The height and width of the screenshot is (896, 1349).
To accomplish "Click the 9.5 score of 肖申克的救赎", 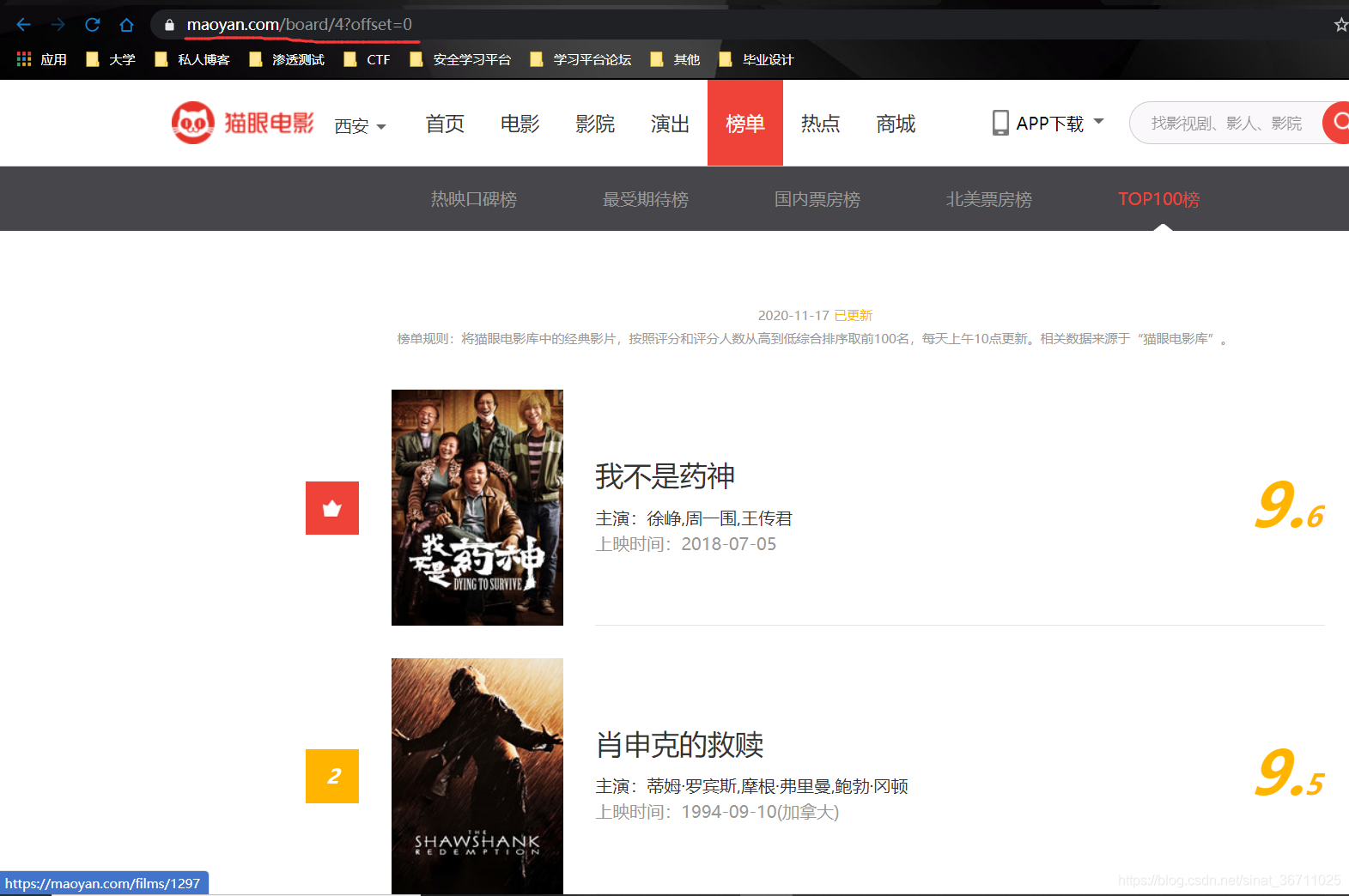I will pyautogui.click(x=1289, y=773).
